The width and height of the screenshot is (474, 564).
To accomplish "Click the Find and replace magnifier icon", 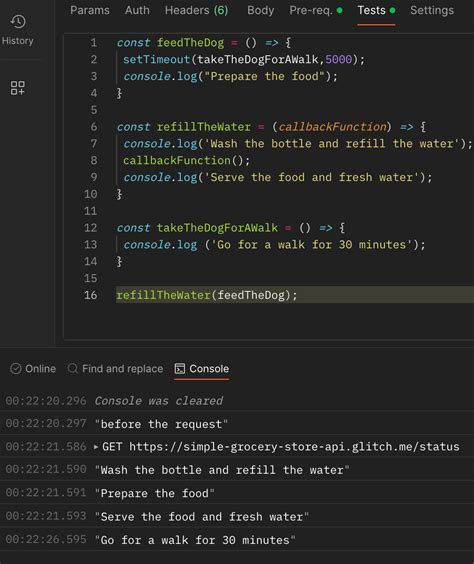I will click(72, 369).
